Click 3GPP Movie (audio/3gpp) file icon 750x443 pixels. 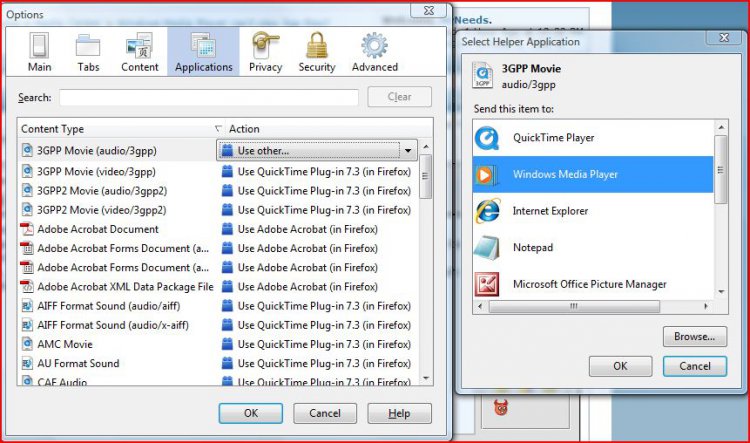[27, 150]
